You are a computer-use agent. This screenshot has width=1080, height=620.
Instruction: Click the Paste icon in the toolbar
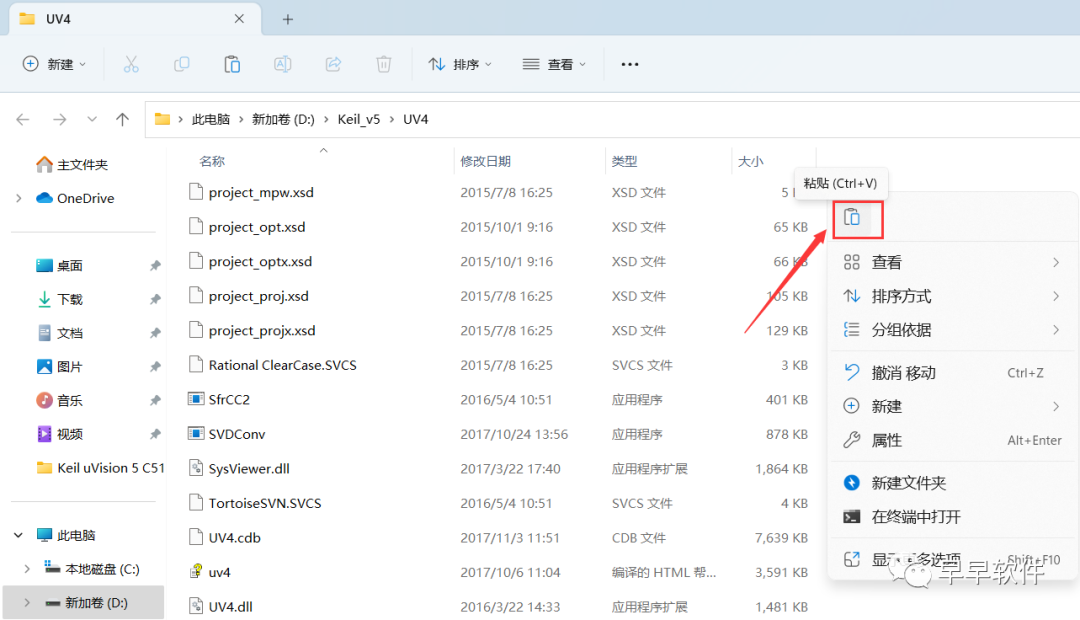click(x=231, y=63)
